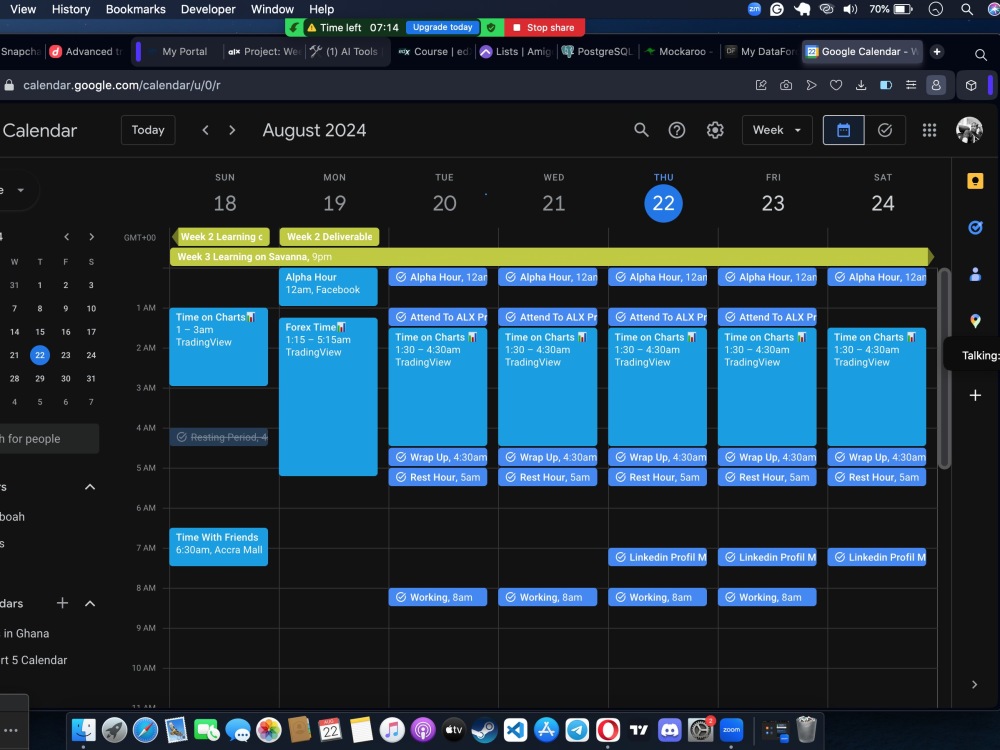Viewport: 1000px width, 750px height.
Task: Hide the side panel with bottom chevron
Action: (974, 684)
